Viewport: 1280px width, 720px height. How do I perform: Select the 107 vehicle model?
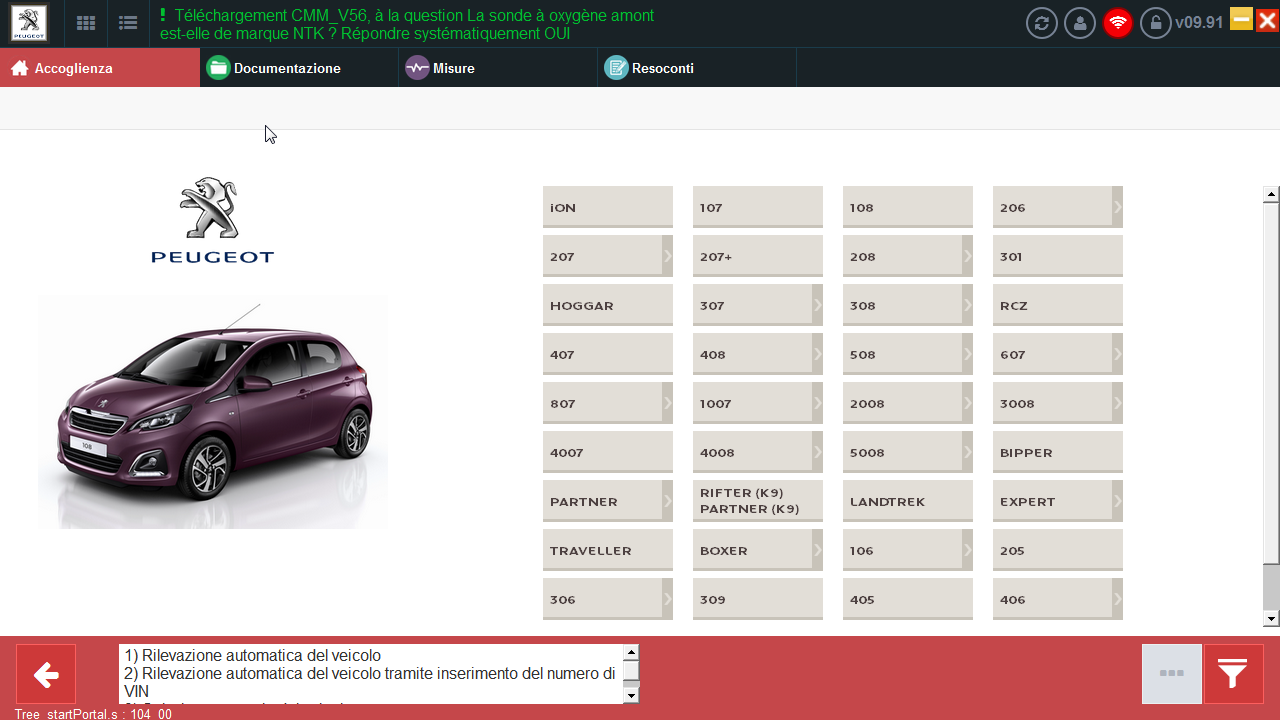pos(758,207)
